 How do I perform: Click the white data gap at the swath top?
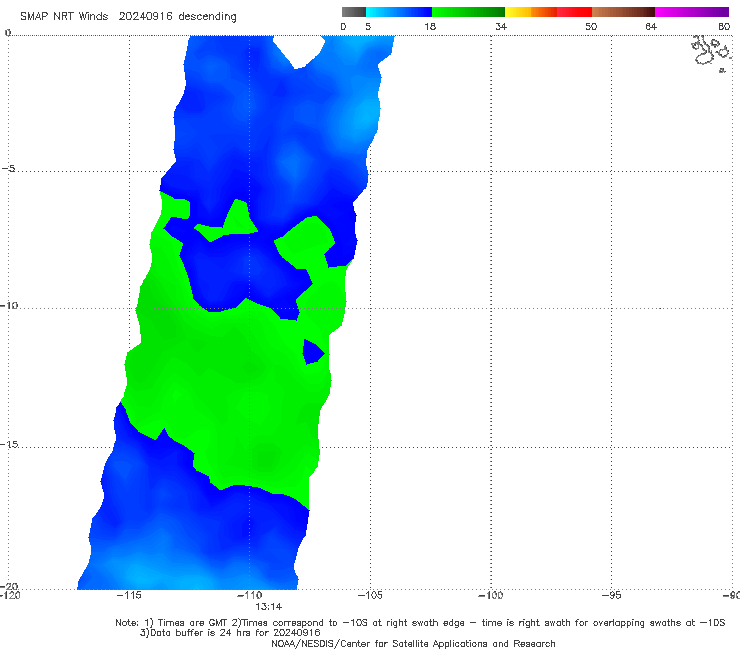(x=299, y=51)
